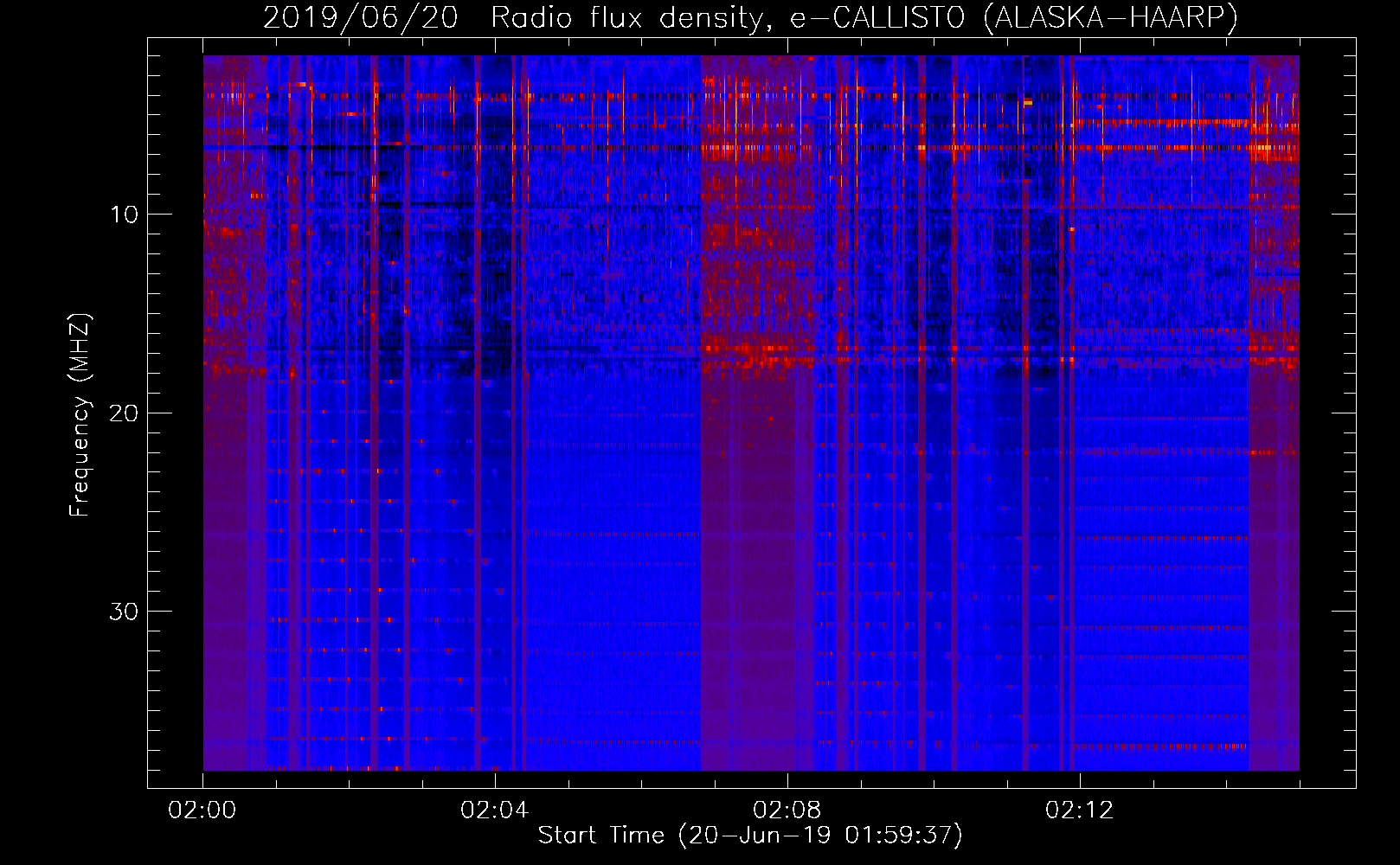1400x865 pixels.
Task: Click the 02:04 time axis label
Action: coord(495,811)
